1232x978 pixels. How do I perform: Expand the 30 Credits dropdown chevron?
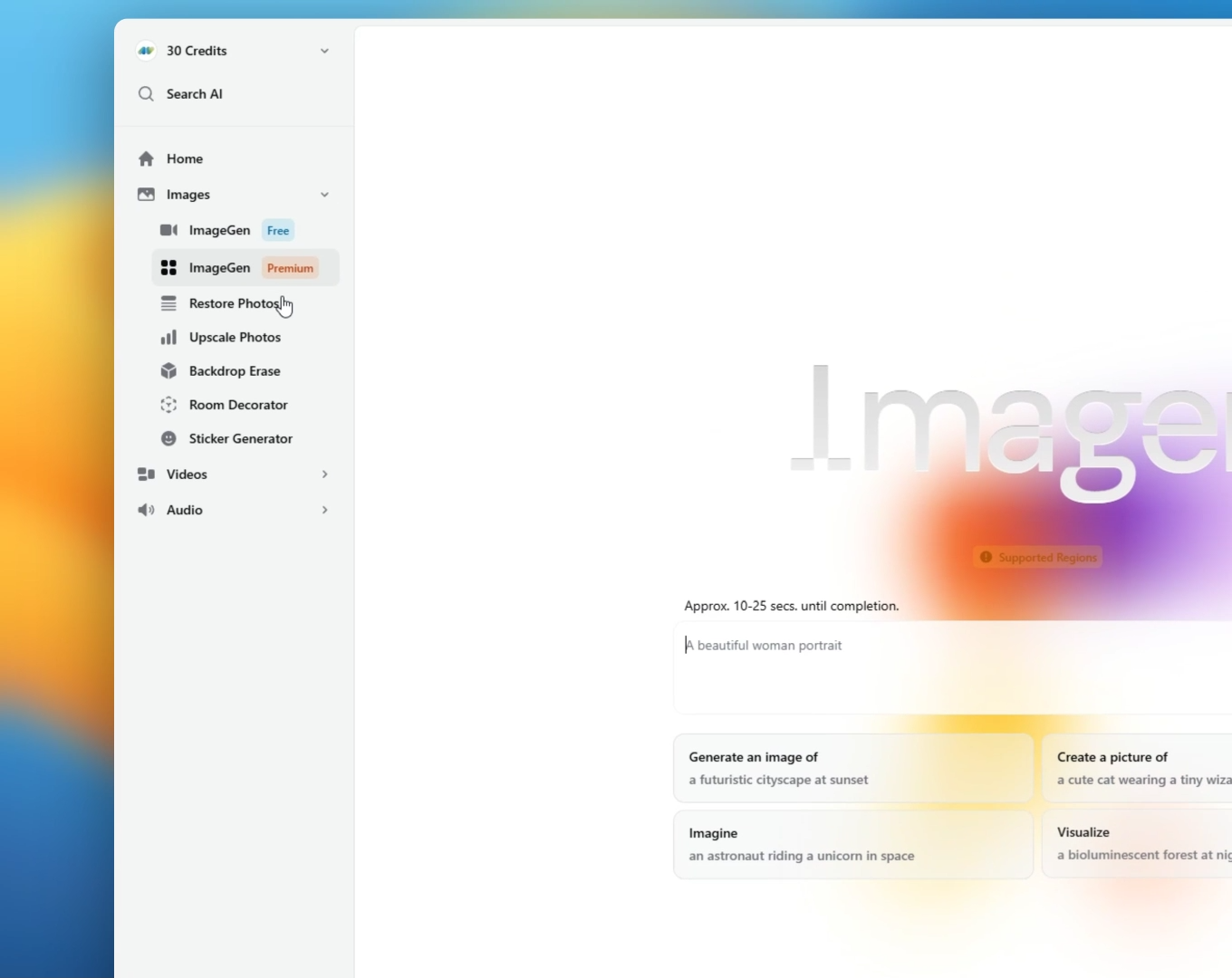tap(324, 51)
